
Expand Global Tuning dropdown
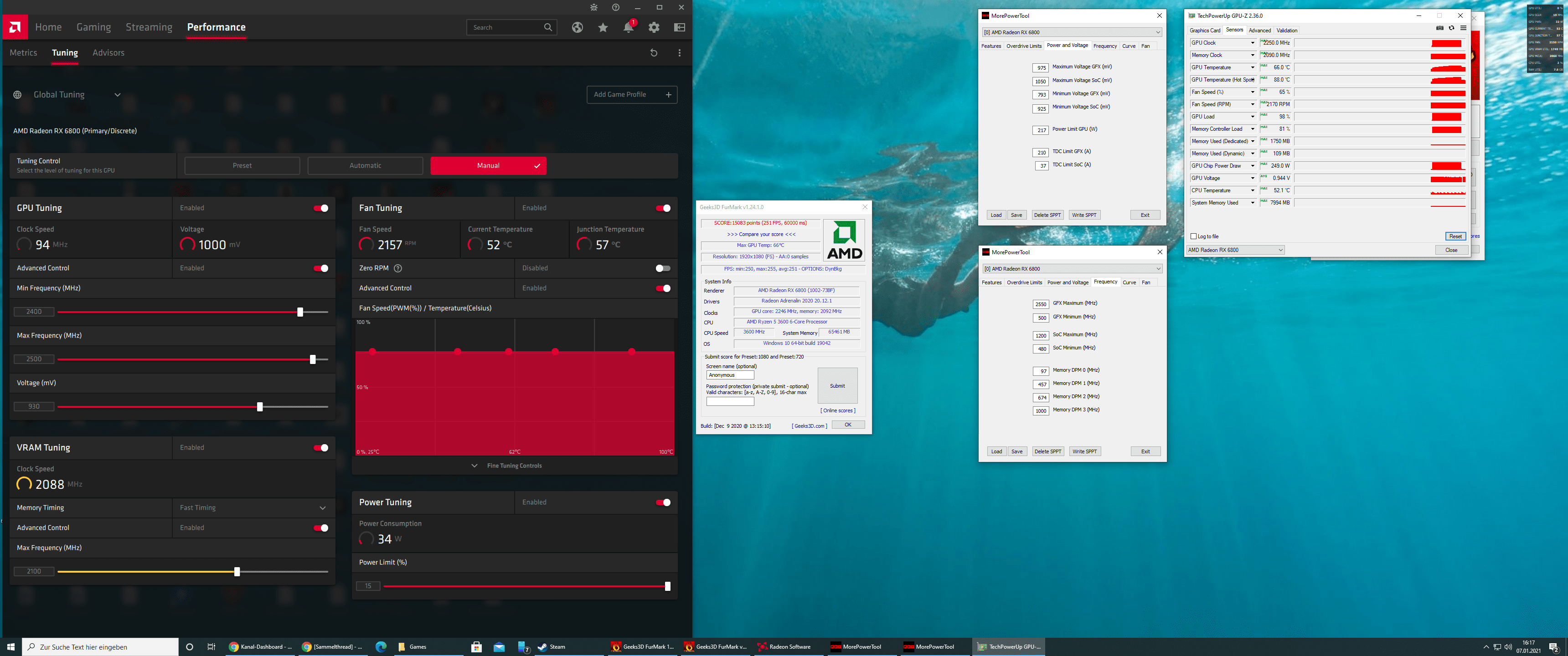[x=118, y=95]
